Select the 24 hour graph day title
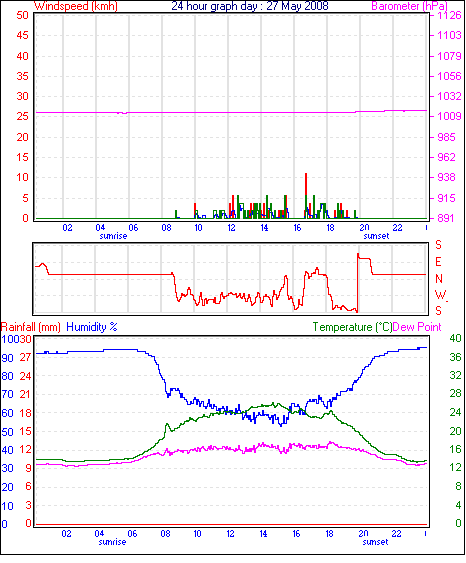The width and height of the screenshot is (466, 563). [250, 6]
